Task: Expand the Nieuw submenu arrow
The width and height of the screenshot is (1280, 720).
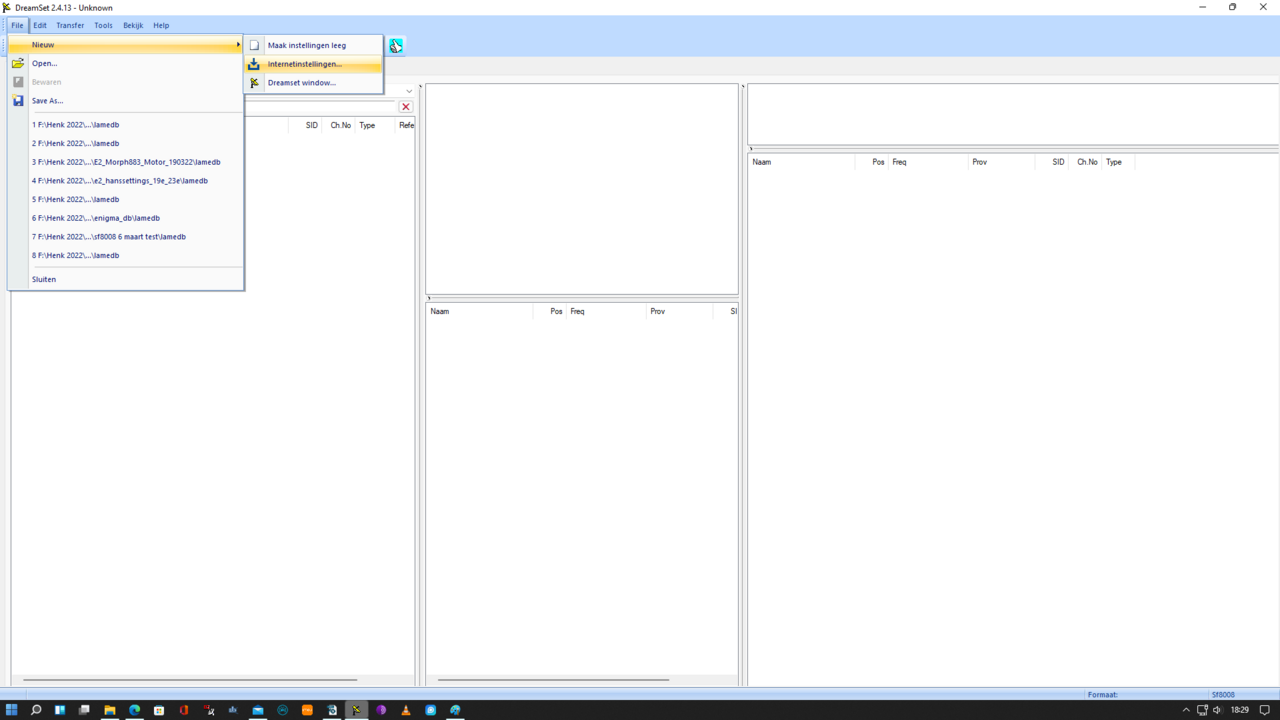Action: click(x=238, y=45)
